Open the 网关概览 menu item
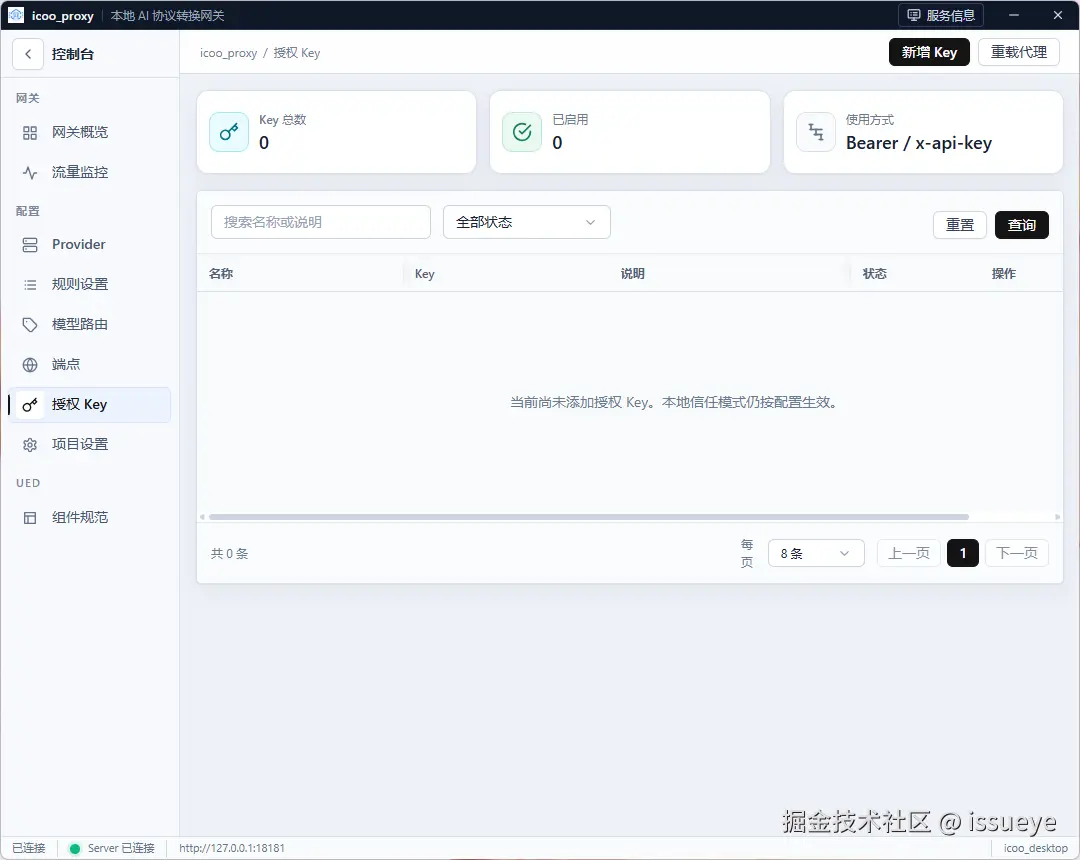The height and width of the screenshot is (860, 1080). coord(89,133)
